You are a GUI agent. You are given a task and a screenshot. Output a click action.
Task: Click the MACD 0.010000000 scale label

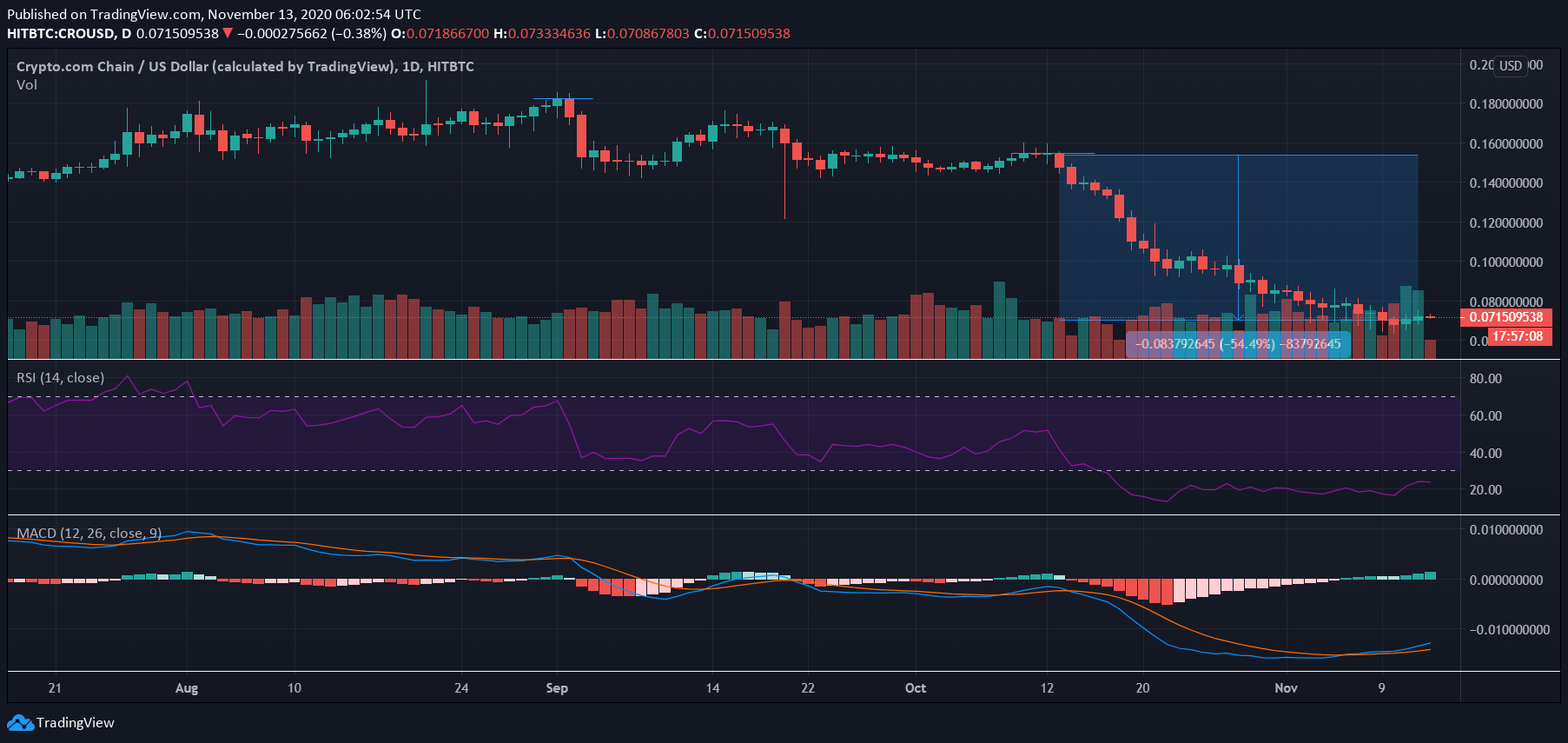coord(1506,530)
